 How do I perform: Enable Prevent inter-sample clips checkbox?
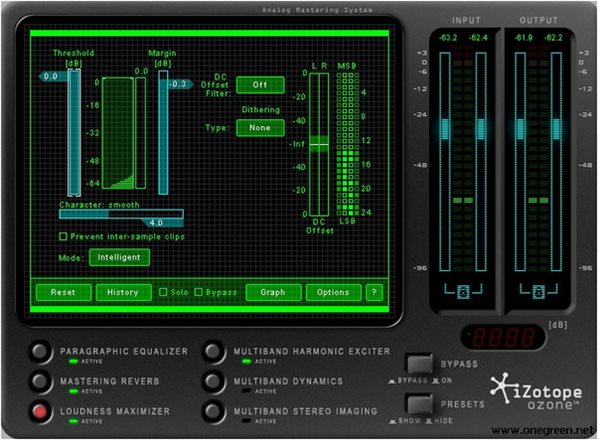coord(64,237)
